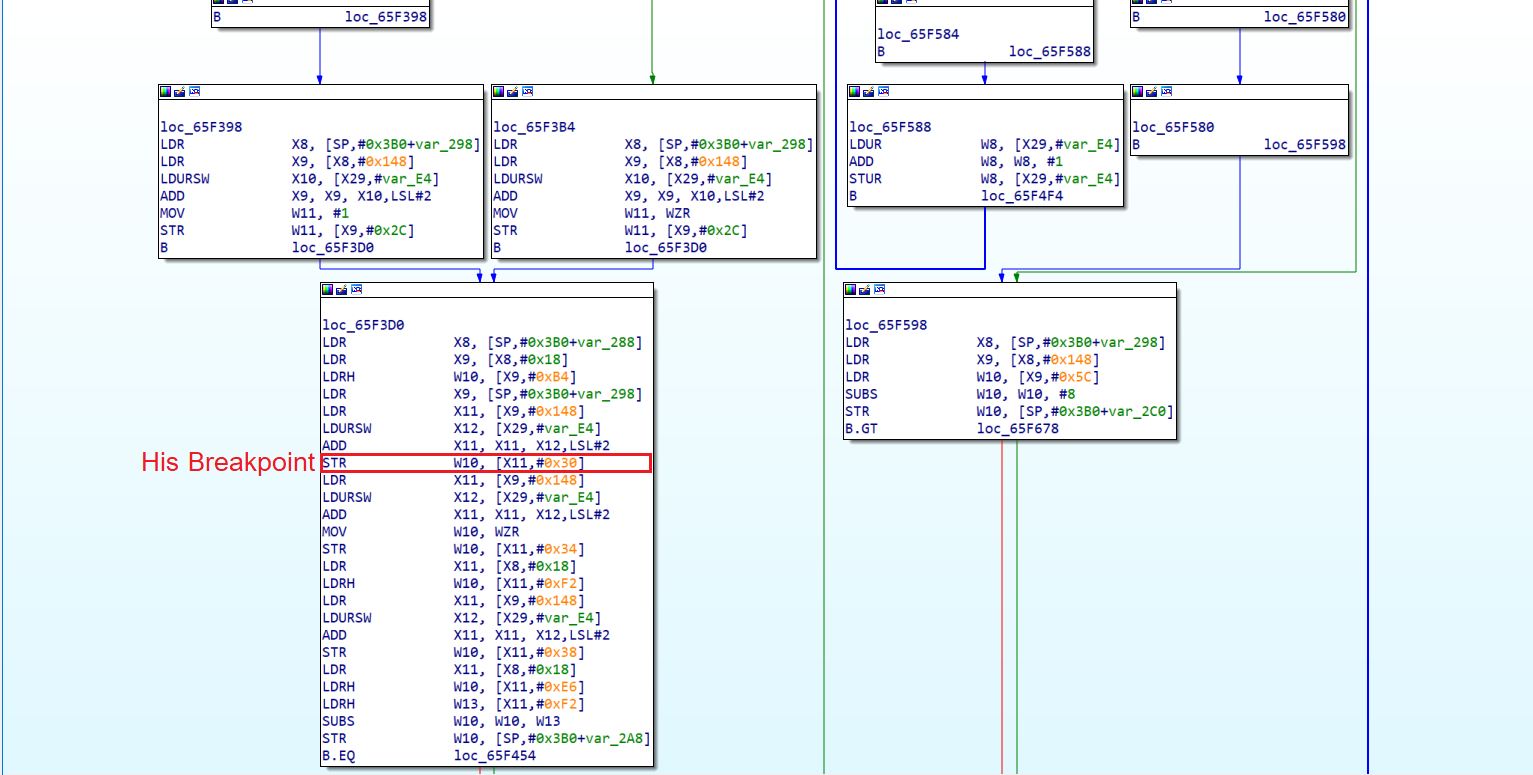Edit comment icon on loc_65F3D0 node
This screenshot has width=1533, height=775.
[x=341, y=289]
